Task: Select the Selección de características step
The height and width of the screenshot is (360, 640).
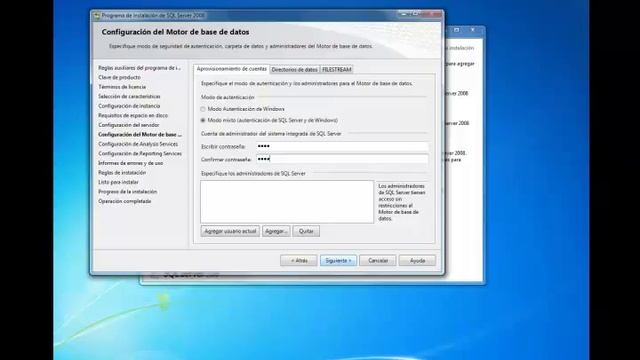Action: coord(129,96)
